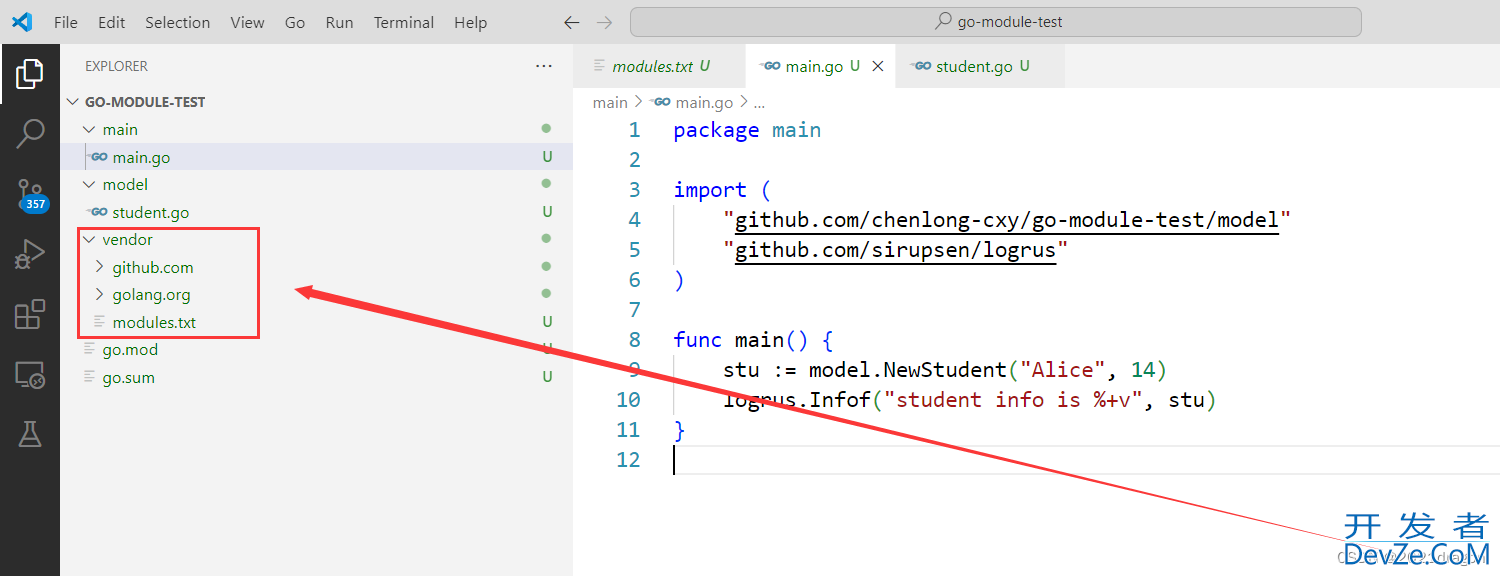Open the Explorer view in activity bar
The height and width of the screenshot is (576, 1500).
(30, 73)
